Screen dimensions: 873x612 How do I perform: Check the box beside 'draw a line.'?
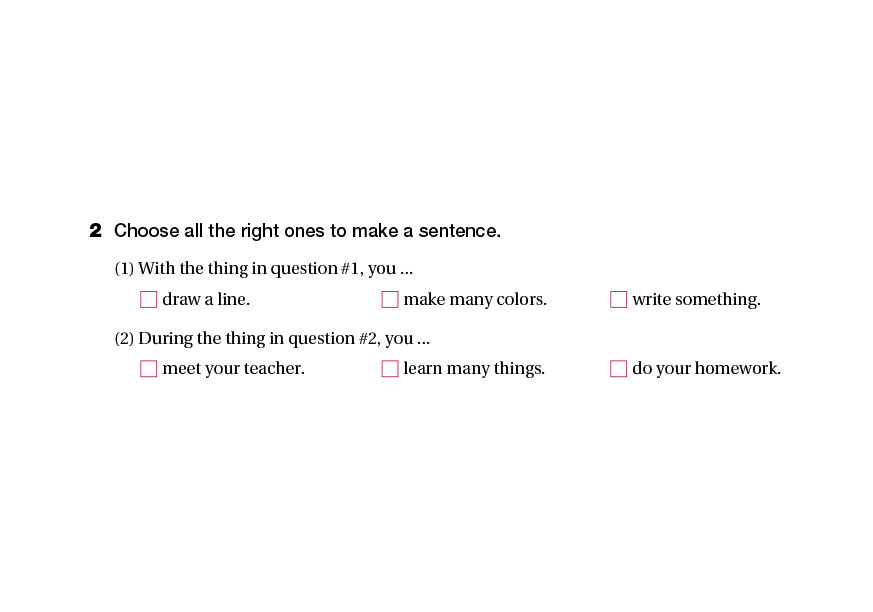[x=149, y=299]
